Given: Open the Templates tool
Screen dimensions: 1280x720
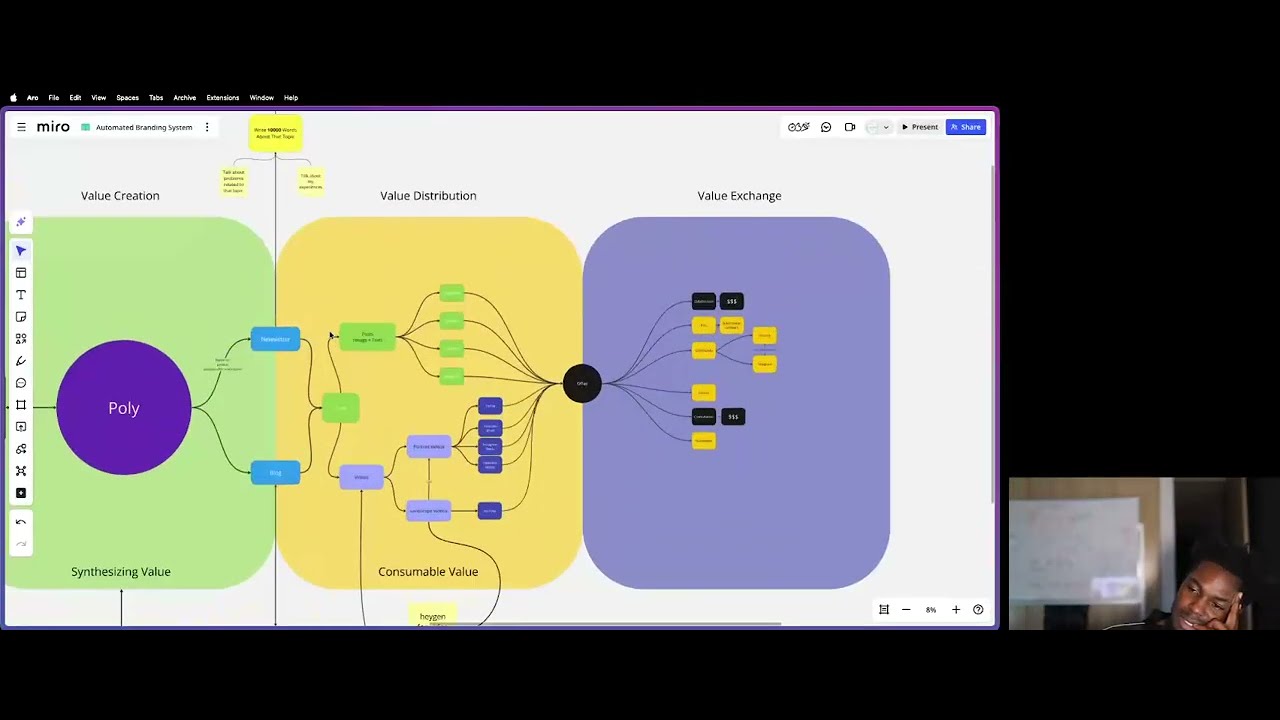Looking at the screenshot, I should [x=21, y=273].
